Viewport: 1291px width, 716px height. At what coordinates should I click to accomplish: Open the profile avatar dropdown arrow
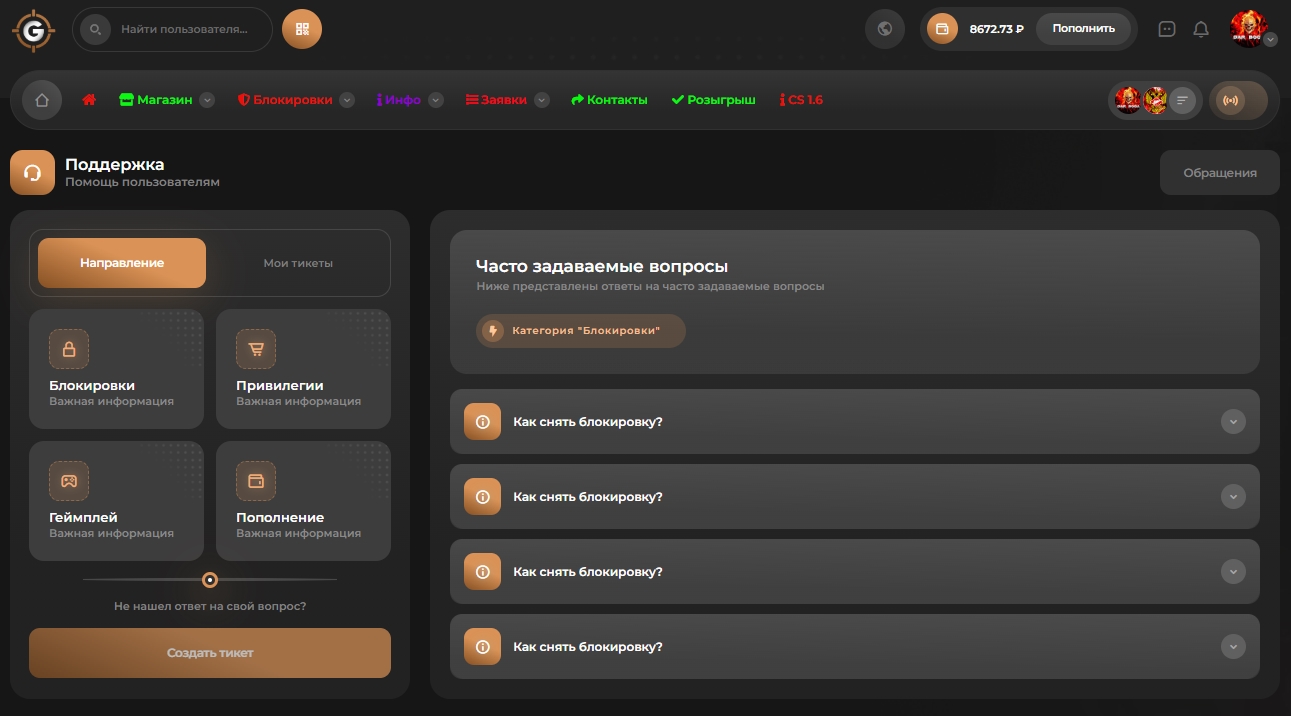tap(1270, 40)
